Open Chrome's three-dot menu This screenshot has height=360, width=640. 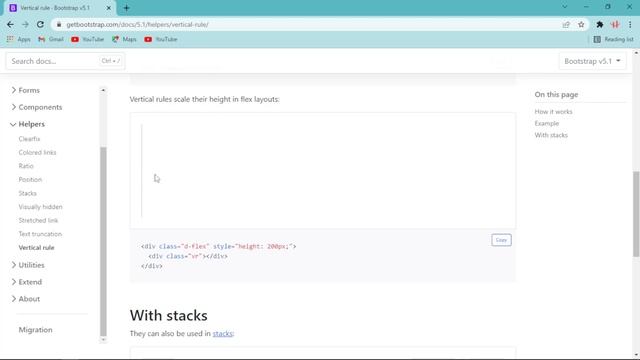click(x=630, y=24)
